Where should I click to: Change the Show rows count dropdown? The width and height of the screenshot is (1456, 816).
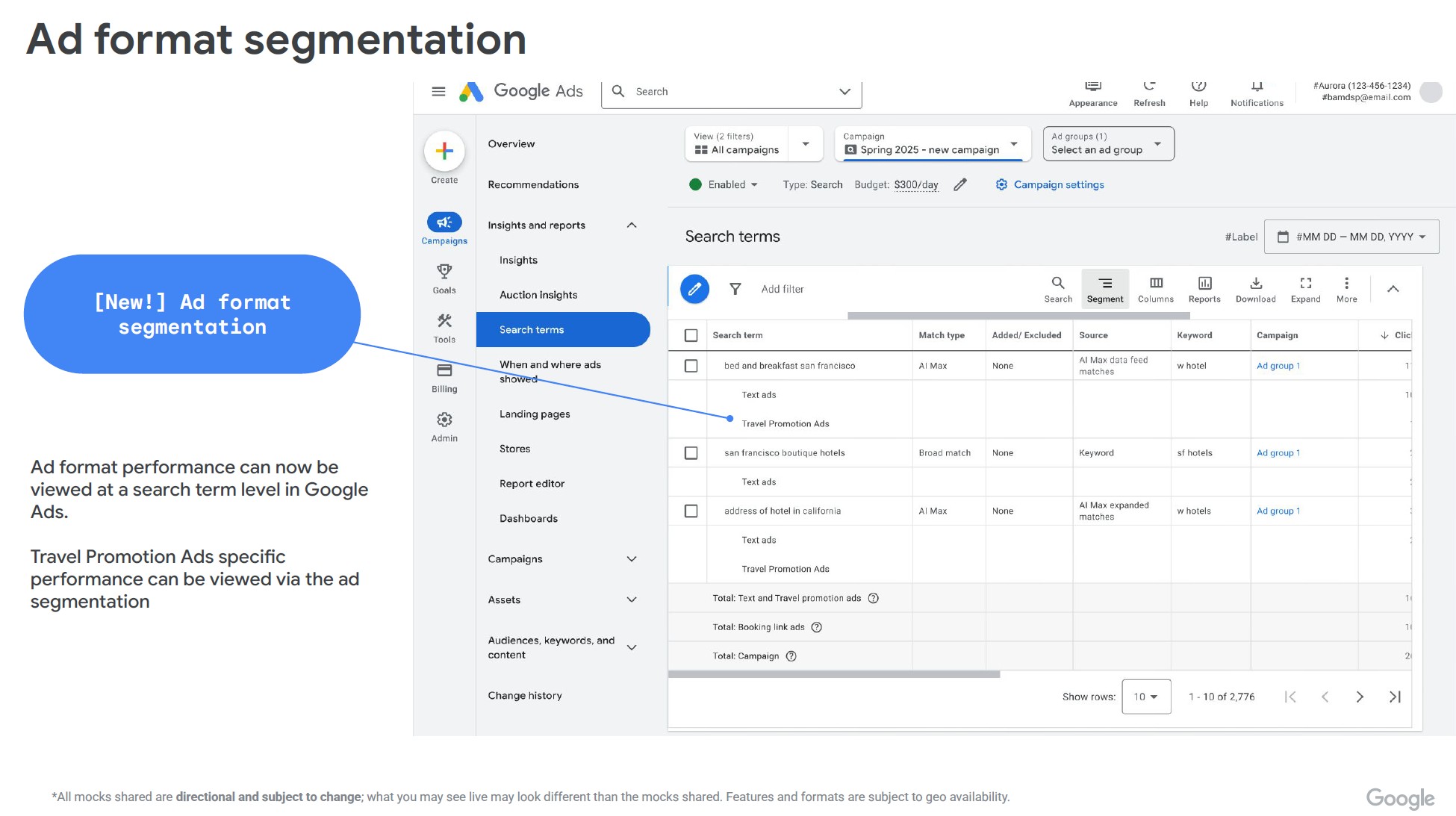coord(1146,697)
